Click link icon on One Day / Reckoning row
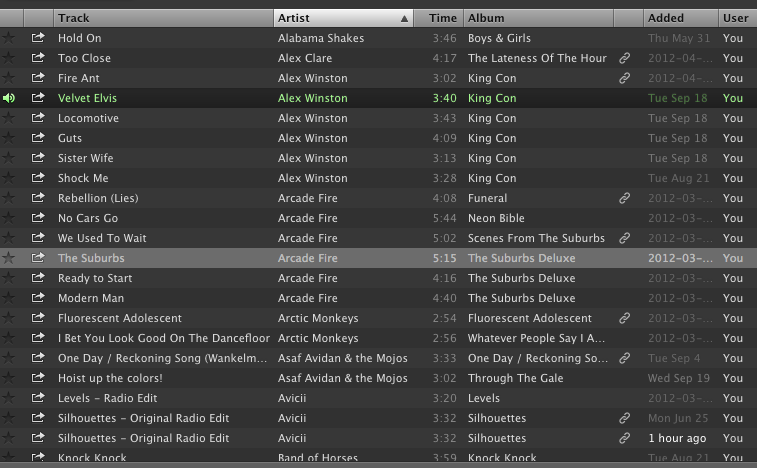 click(624, 358)
